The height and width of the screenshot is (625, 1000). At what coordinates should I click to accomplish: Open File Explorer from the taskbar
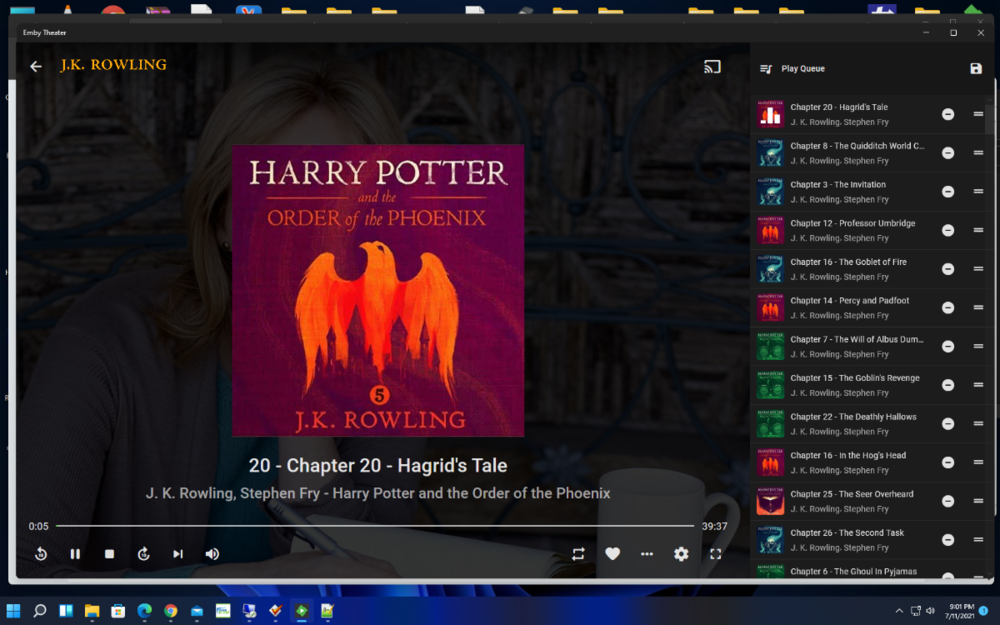click(92, 610)
